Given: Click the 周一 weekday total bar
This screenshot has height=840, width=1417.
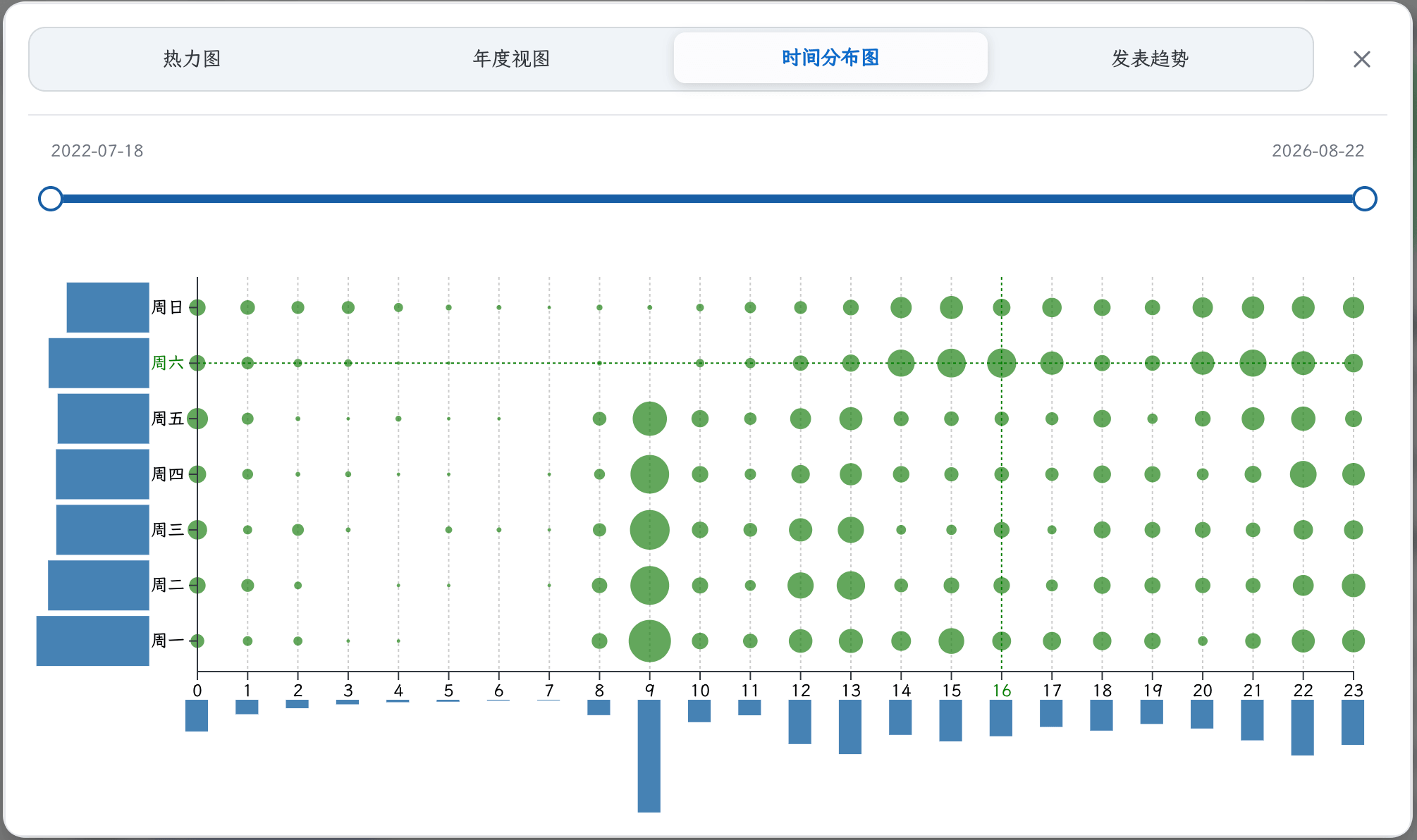Looking at the screenshot, I should point(93,641).
